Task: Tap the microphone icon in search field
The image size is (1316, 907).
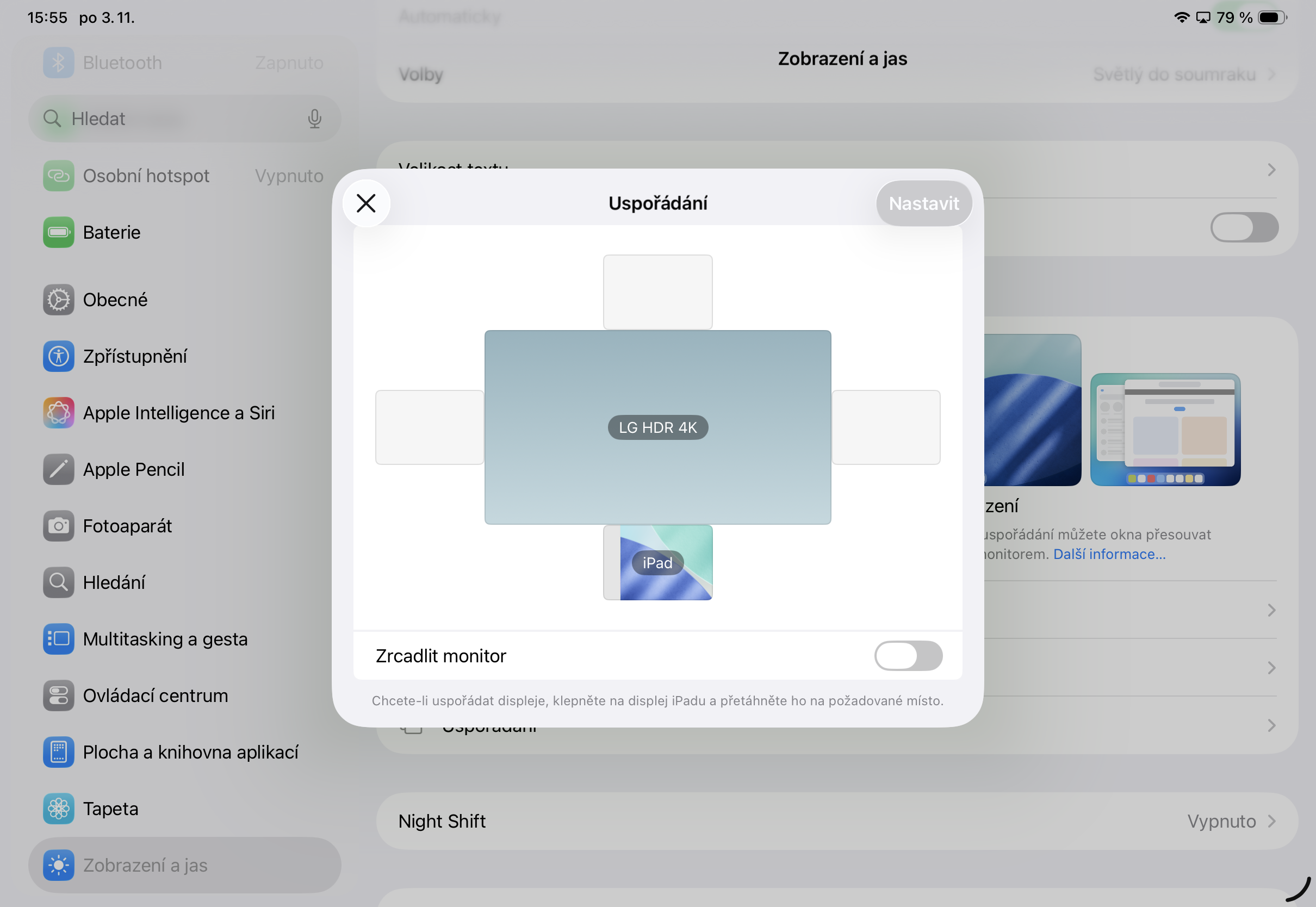Action: click(x=314, y=119)
